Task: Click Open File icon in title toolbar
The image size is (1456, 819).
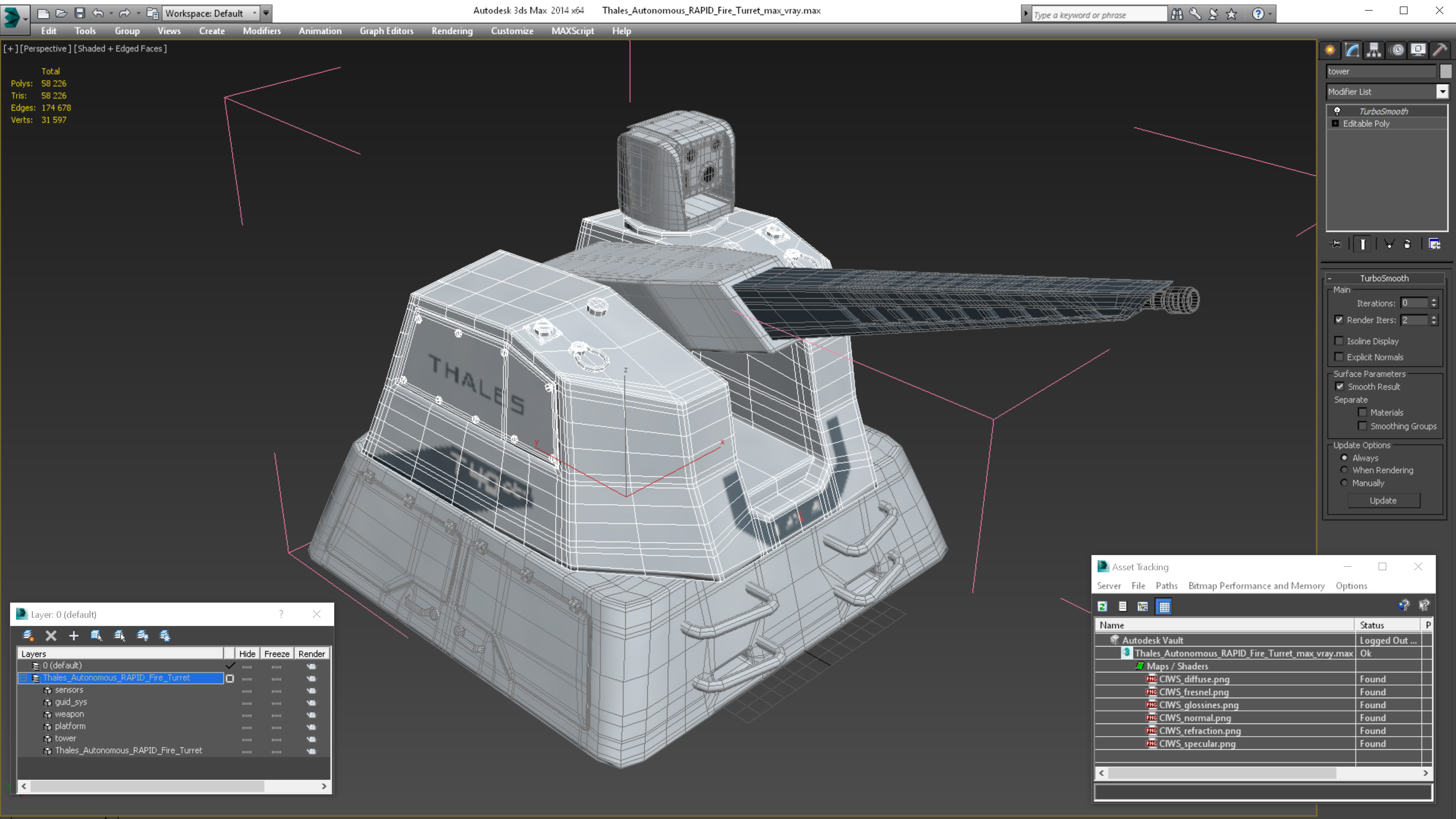Action: click(61, 13)
